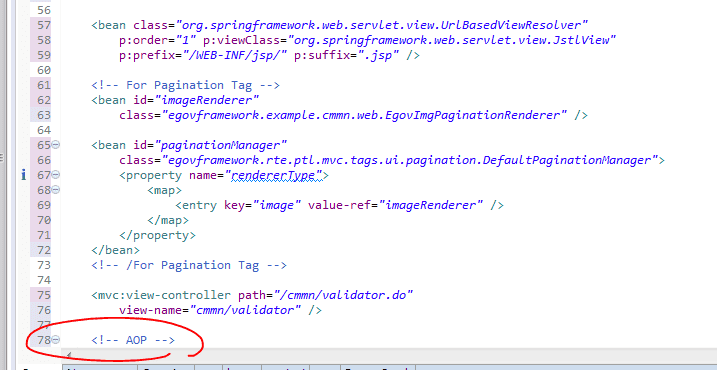
Task: Click the mvc:view-controller tag name
Action: (x=164, y=295)
